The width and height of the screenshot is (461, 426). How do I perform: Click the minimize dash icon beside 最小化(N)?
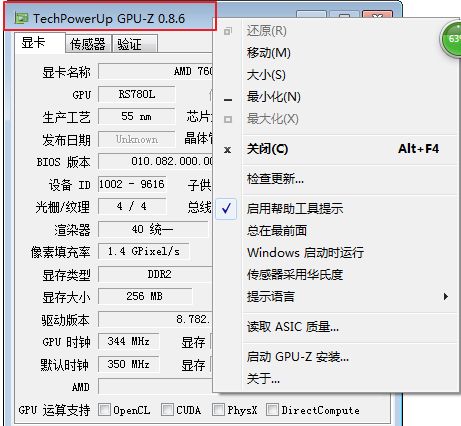tap(228, 99)
